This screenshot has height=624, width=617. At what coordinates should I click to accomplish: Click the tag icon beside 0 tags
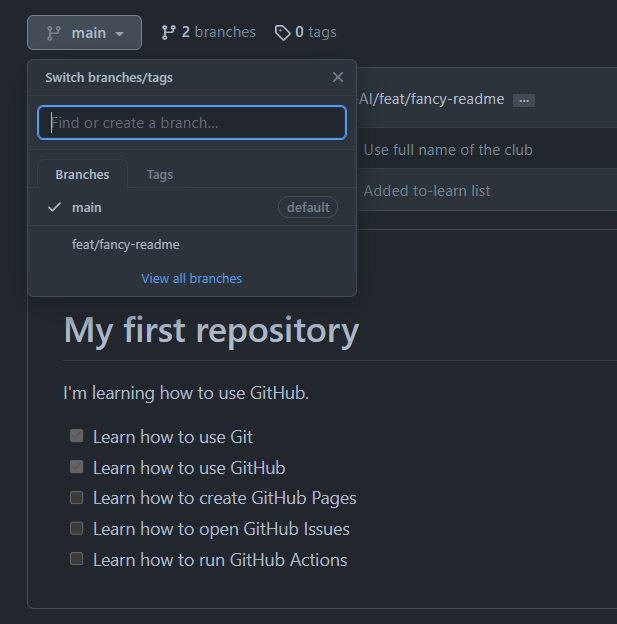pyautogui.click(x=283, y=33)
